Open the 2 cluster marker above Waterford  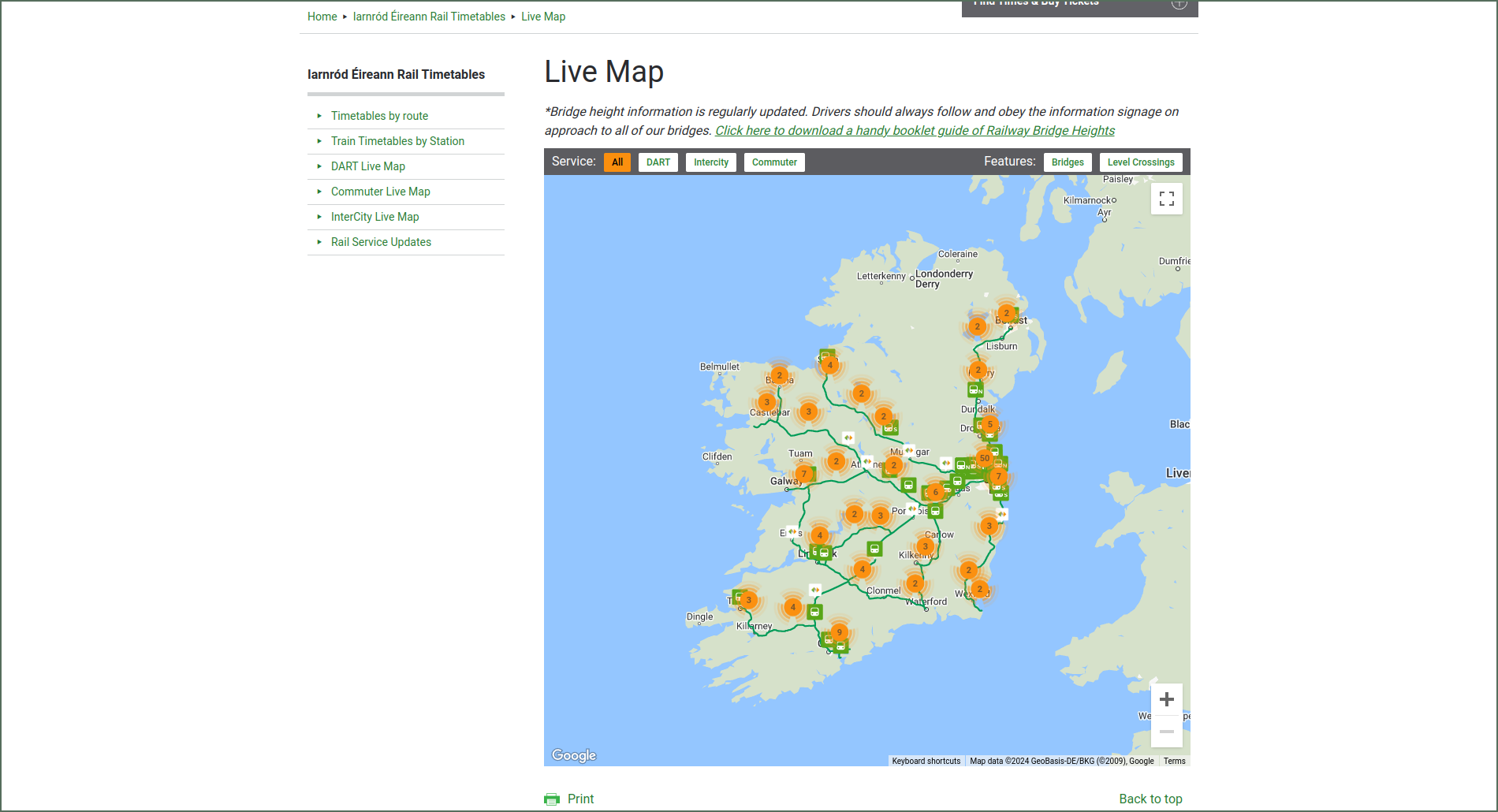915,583
